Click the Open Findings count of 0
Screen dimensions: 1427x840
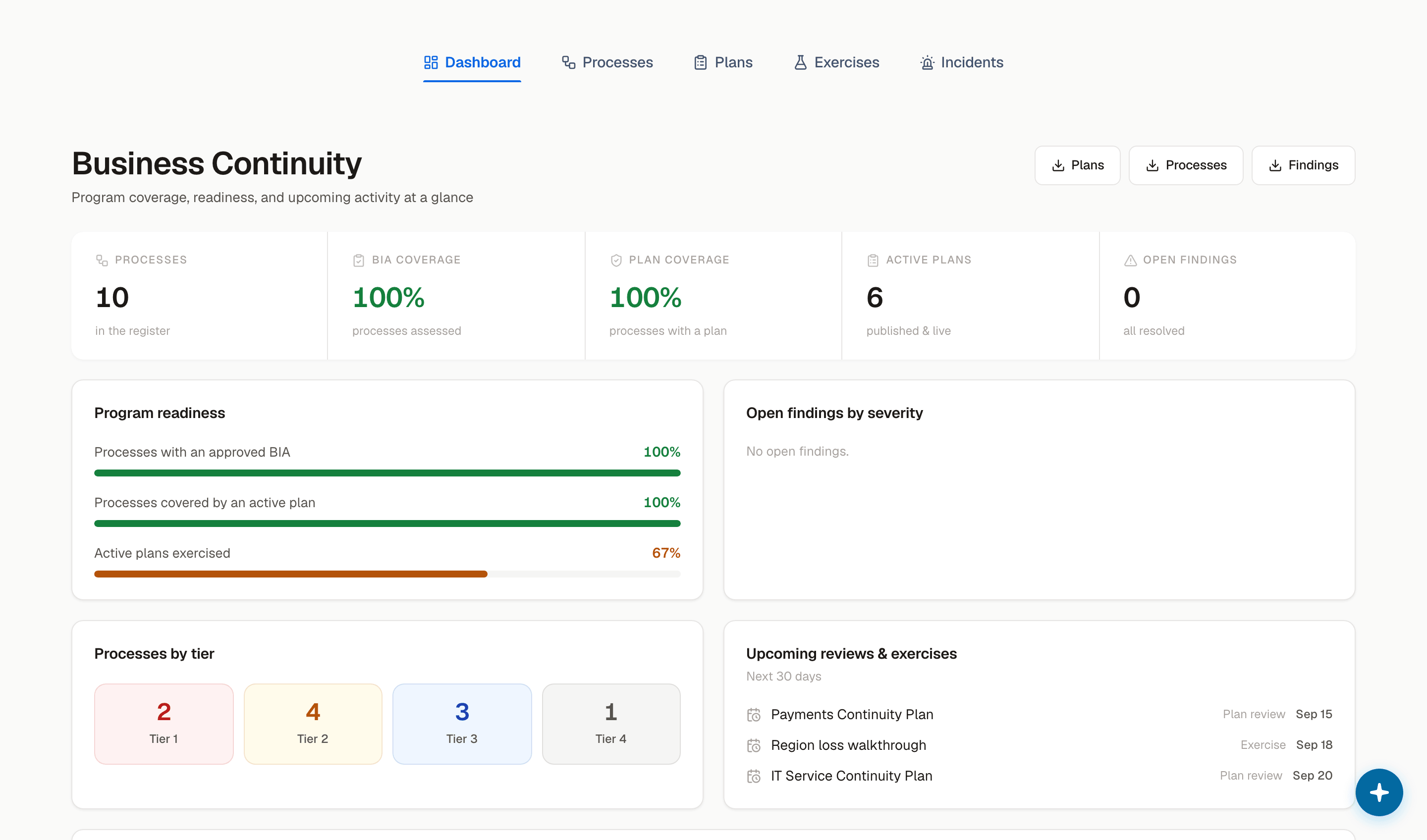coord(1132,298)
